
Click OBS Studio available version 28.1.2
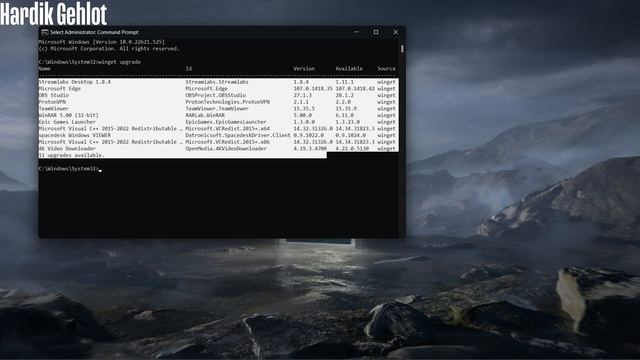(345, 95)
